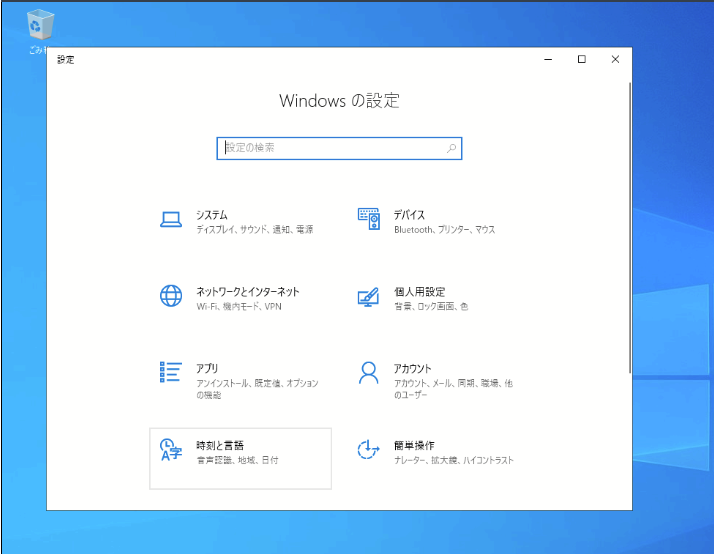The height and width of the screenshot is (554, 714).
Task: Select the Recycle Bin icon on the desktop
Action: 42,25
